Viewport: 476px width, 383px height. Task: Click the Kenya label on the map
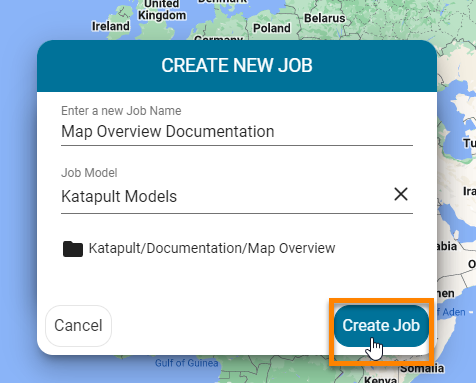tap(380, 380)
